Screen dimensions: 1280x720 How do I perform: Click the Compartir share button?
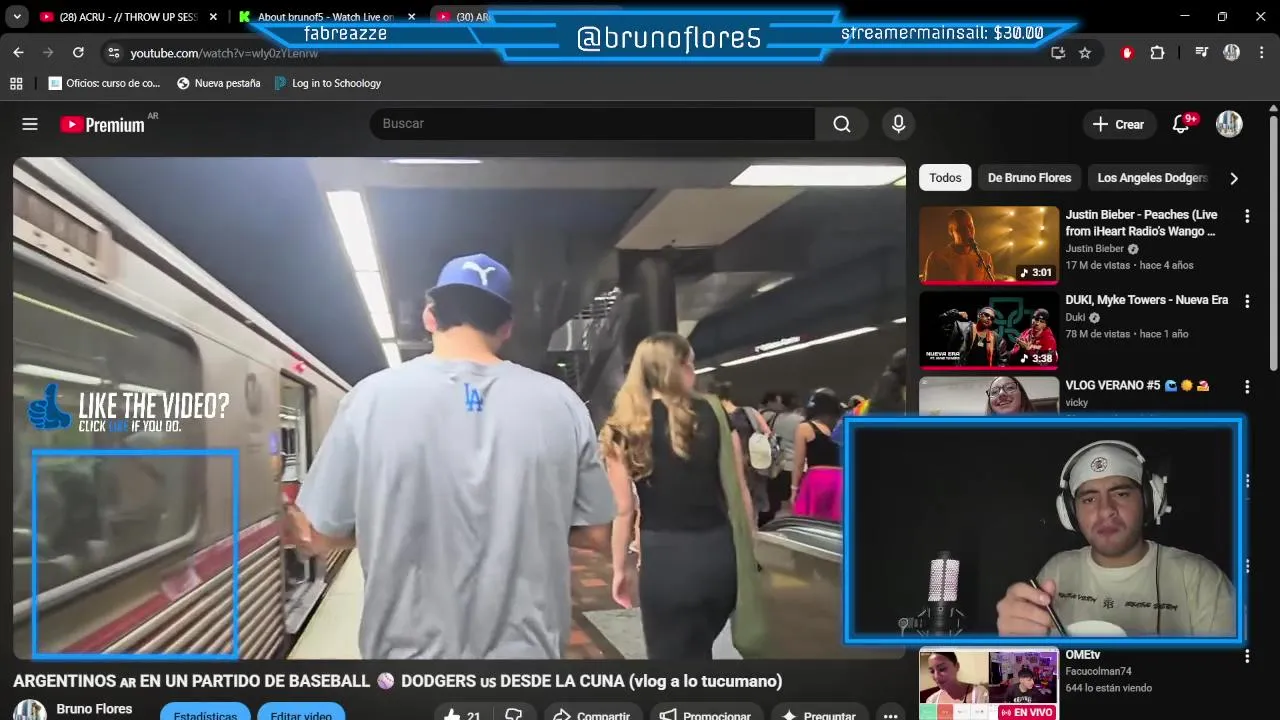pos(591,714)
